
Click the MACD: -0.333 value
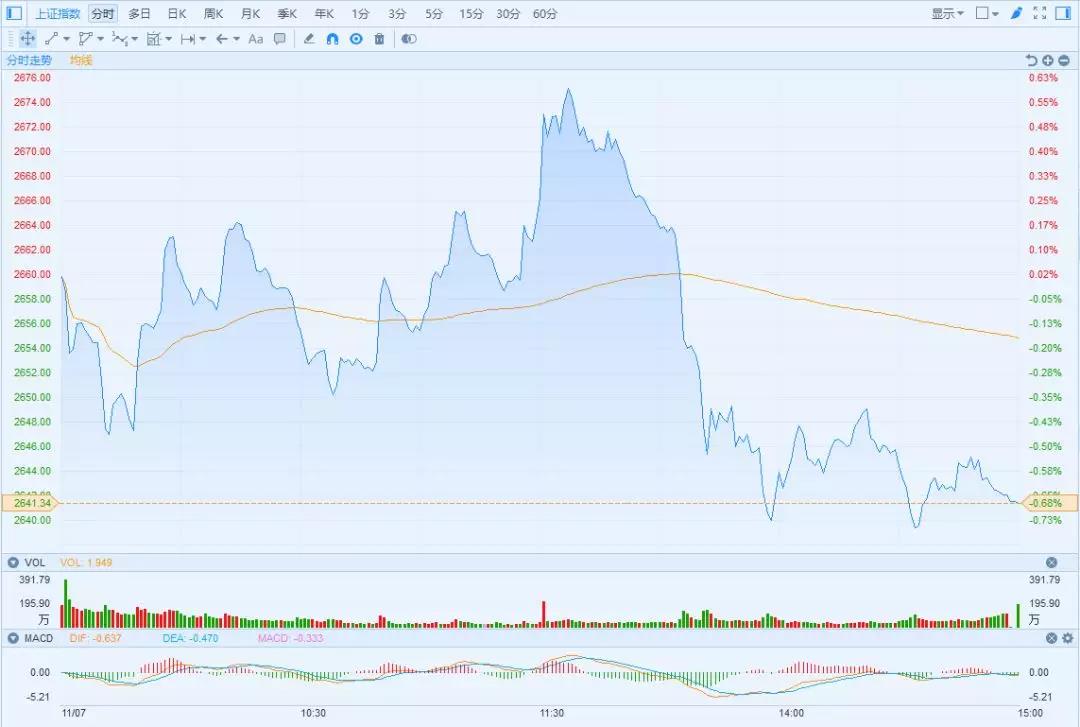click(290, 638)
